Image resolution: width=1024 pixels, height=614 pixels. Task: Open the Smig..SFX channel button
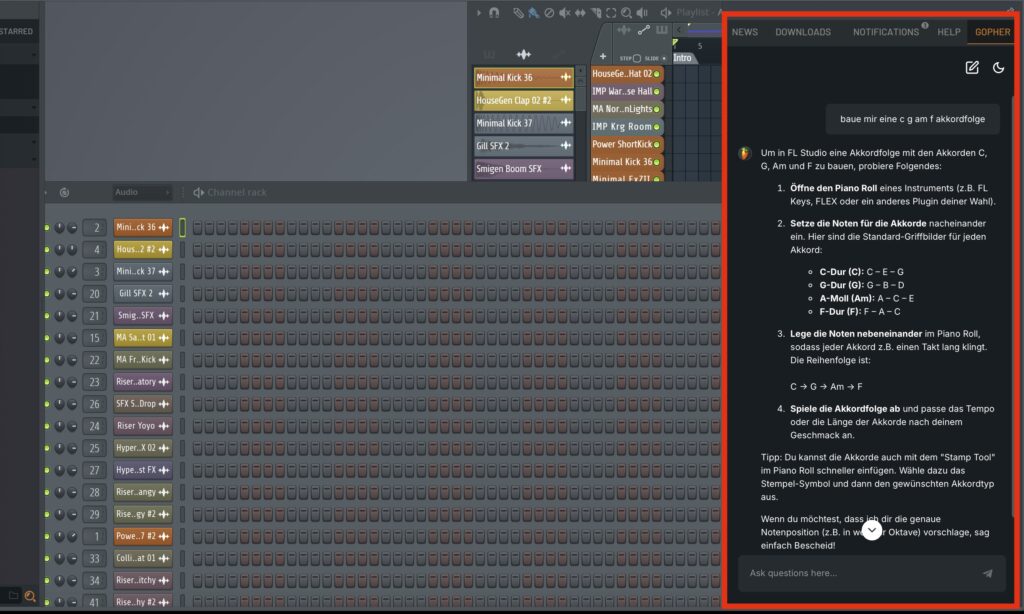143,315
